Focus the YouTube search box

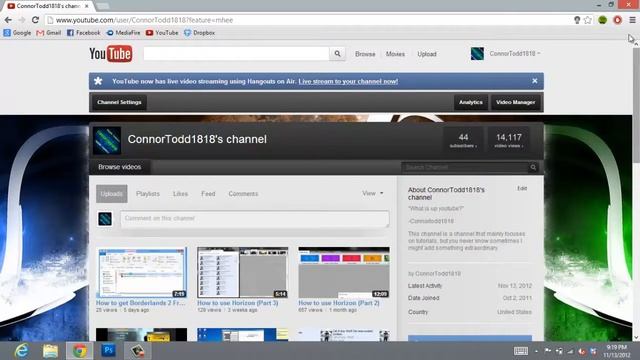tap(236, 53)
